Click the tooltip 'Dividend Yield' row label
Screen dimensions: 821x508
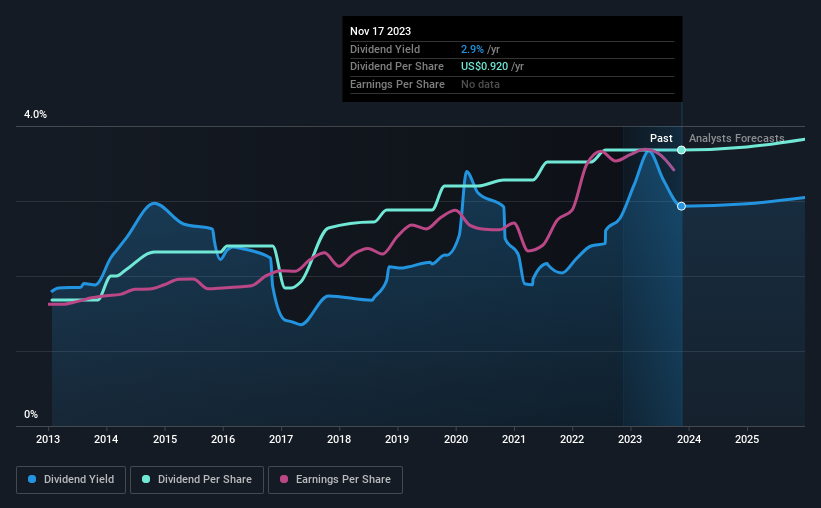(385, 49)
